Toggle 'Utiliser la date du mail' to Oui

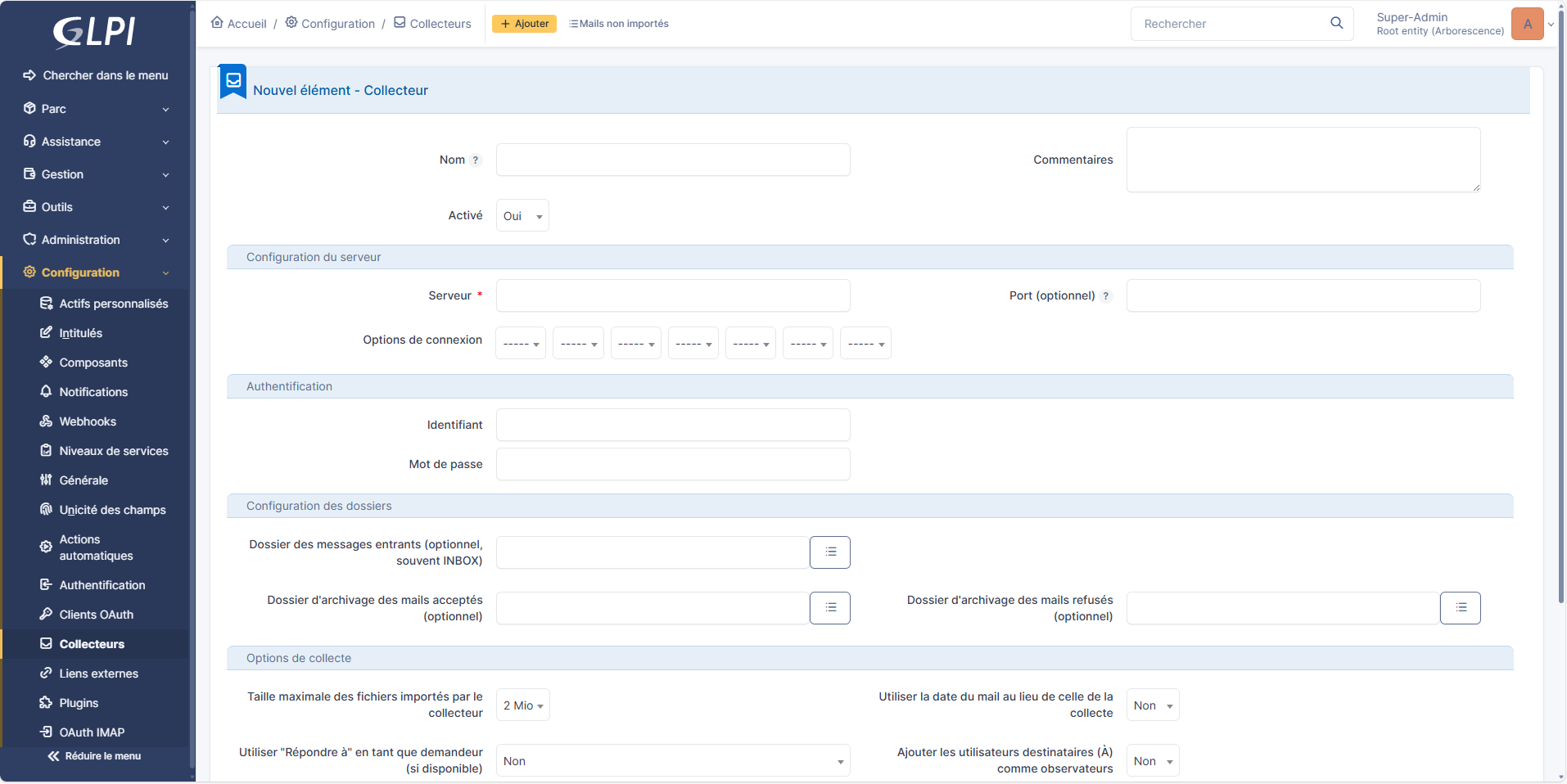pos(1152,705)
